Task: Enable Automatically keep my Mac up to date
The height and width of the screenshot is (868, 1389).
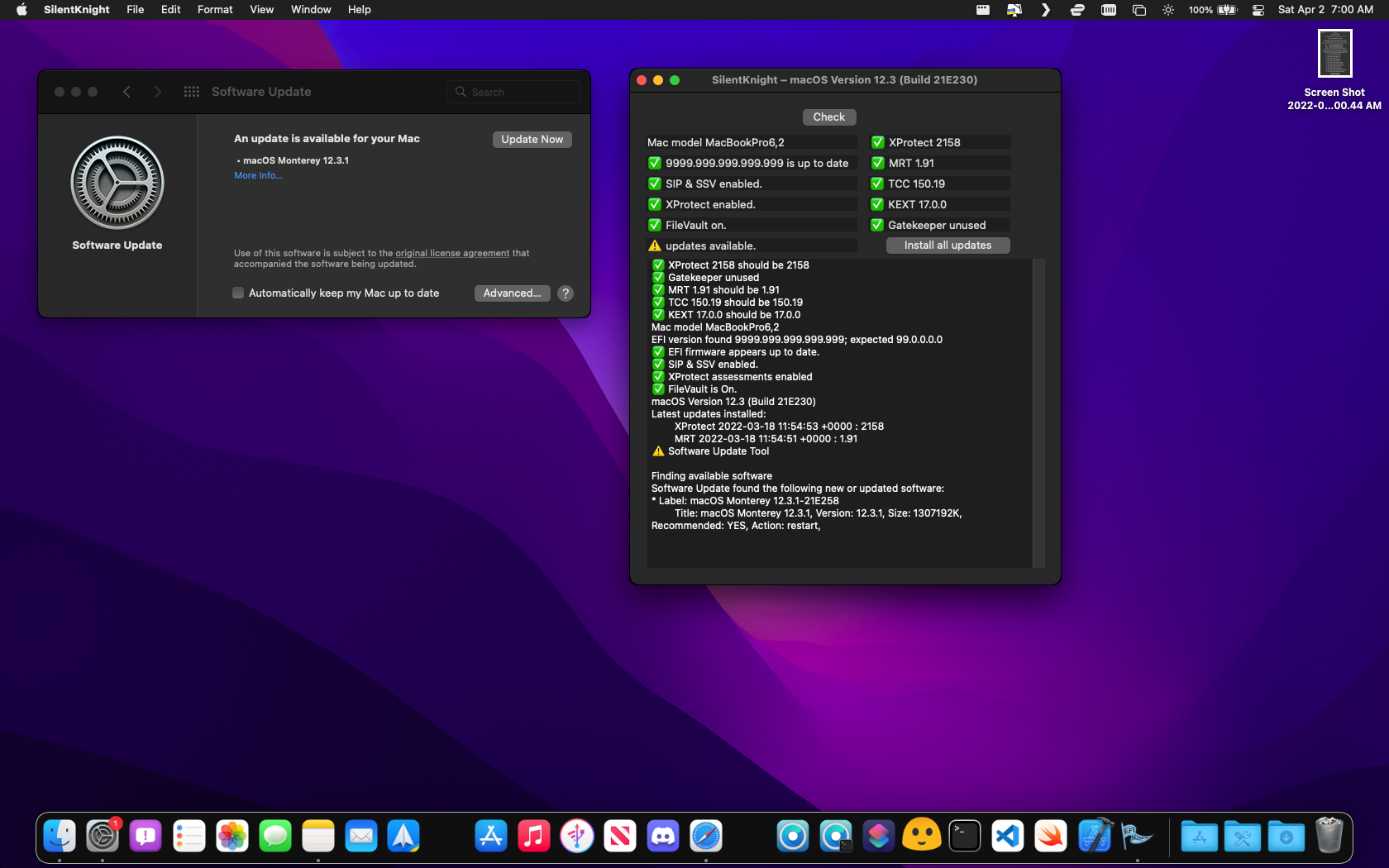Action: (238, 293)
